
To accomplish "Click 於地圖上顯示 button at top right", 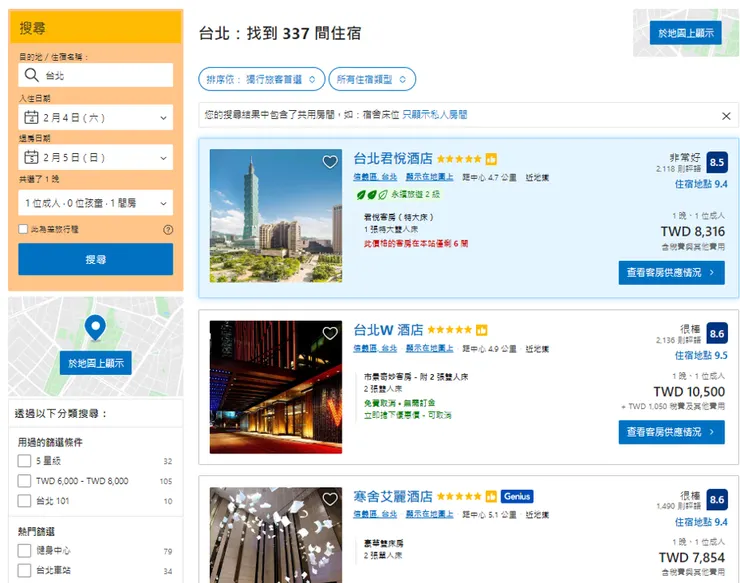I will tap(685, 33).
